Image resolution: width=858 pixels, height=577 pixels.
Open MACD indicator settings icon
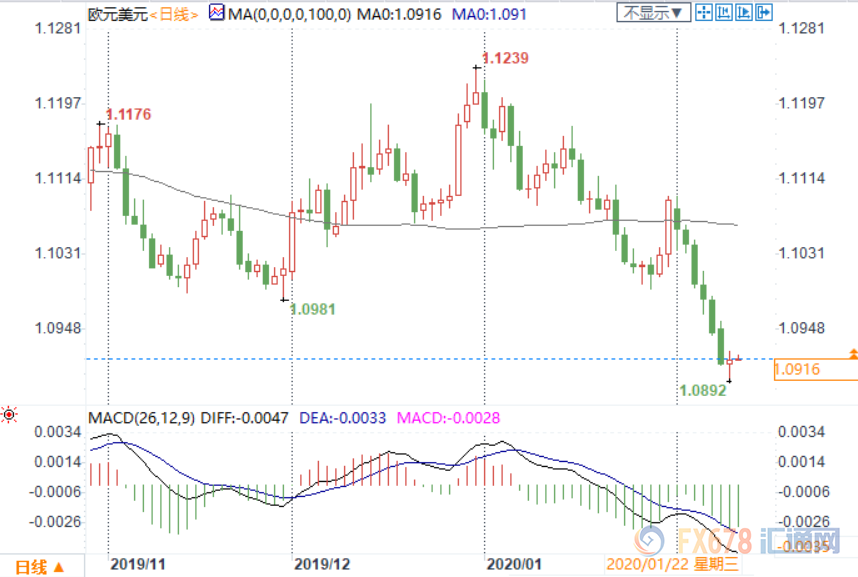click(x=10, y=415)
